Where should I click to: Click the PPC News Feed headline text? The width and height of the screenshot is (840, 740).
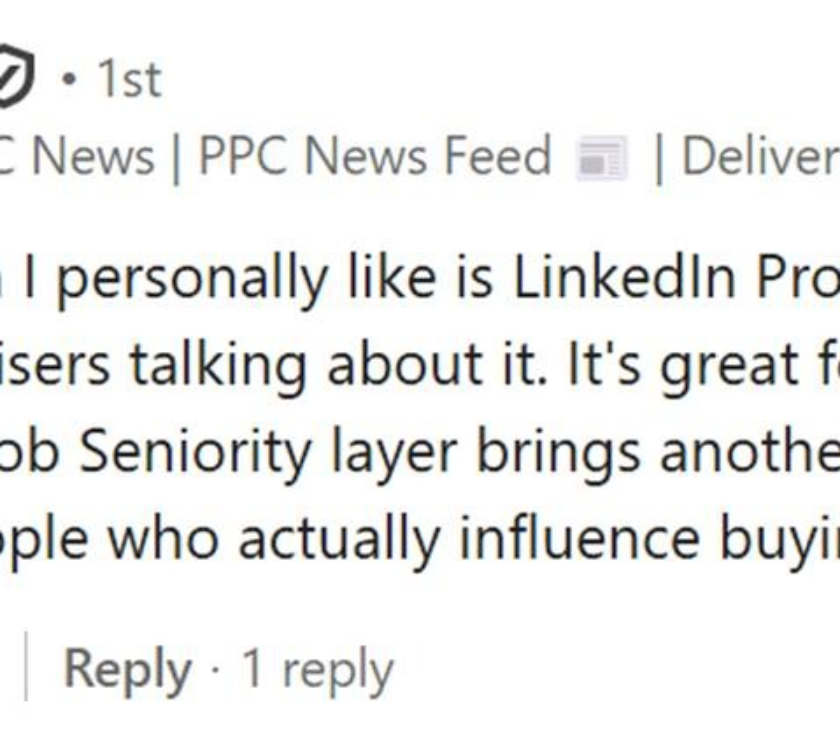pyautogui.click(x=374, y=156)
